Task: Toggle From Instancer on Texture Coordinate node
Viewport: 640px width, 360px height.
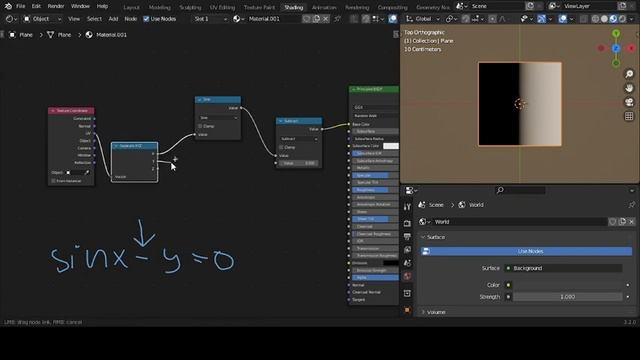Action: coord(53,181)
